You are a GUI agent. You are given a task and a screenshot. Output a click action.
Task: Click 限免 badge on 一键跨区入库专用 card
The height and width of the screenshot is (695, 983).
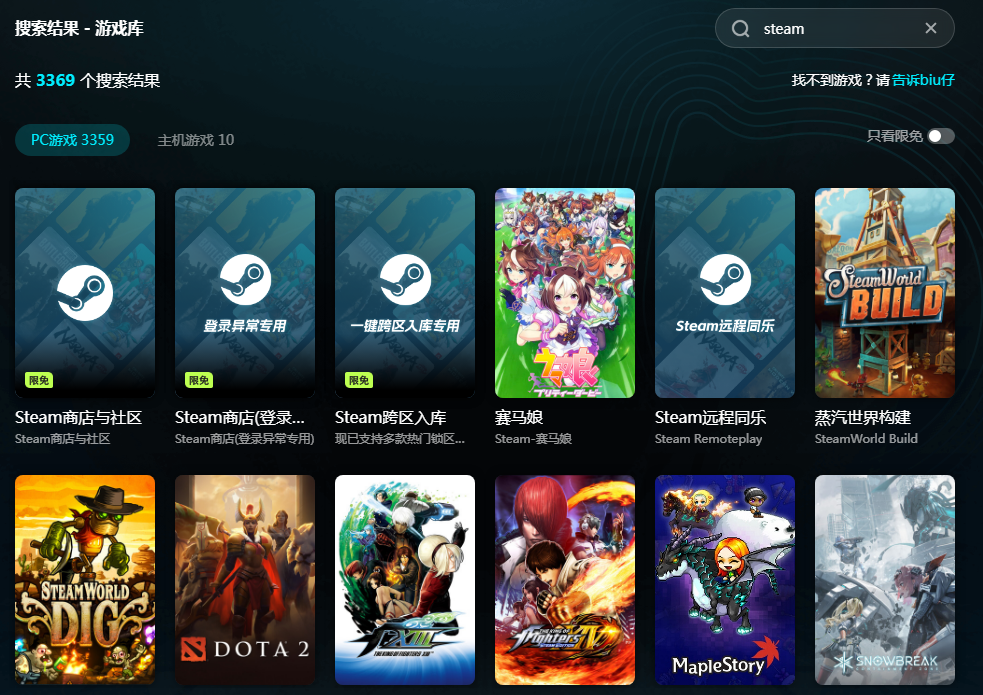[x=359, y=380]
